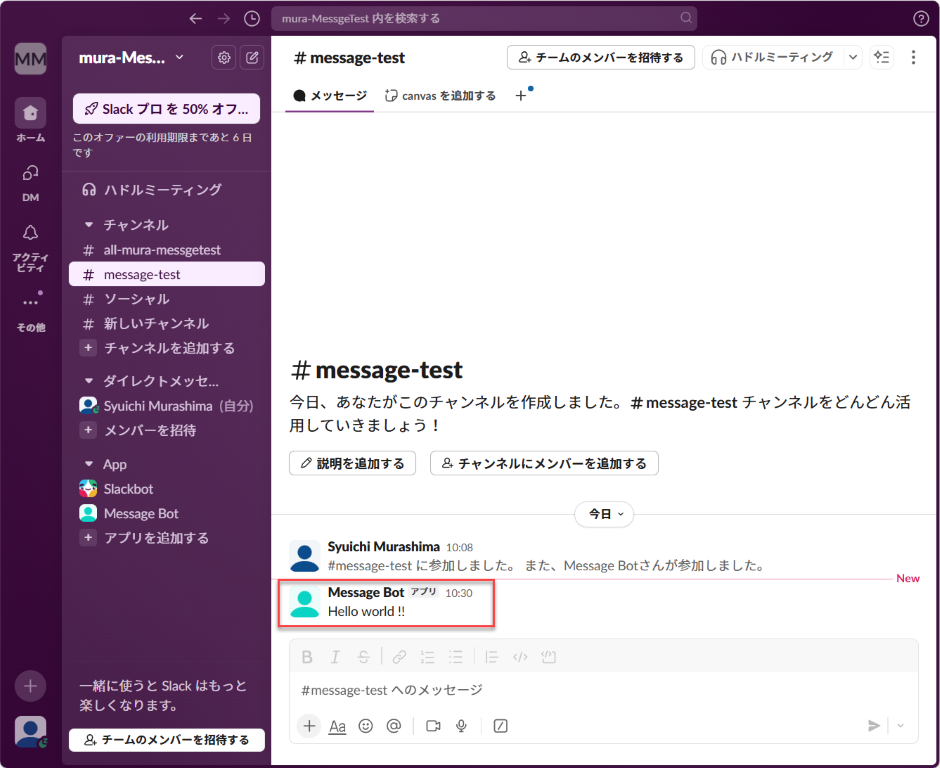
Task: Collapse the チャンネル section
Action: click(x=89, y=225)
